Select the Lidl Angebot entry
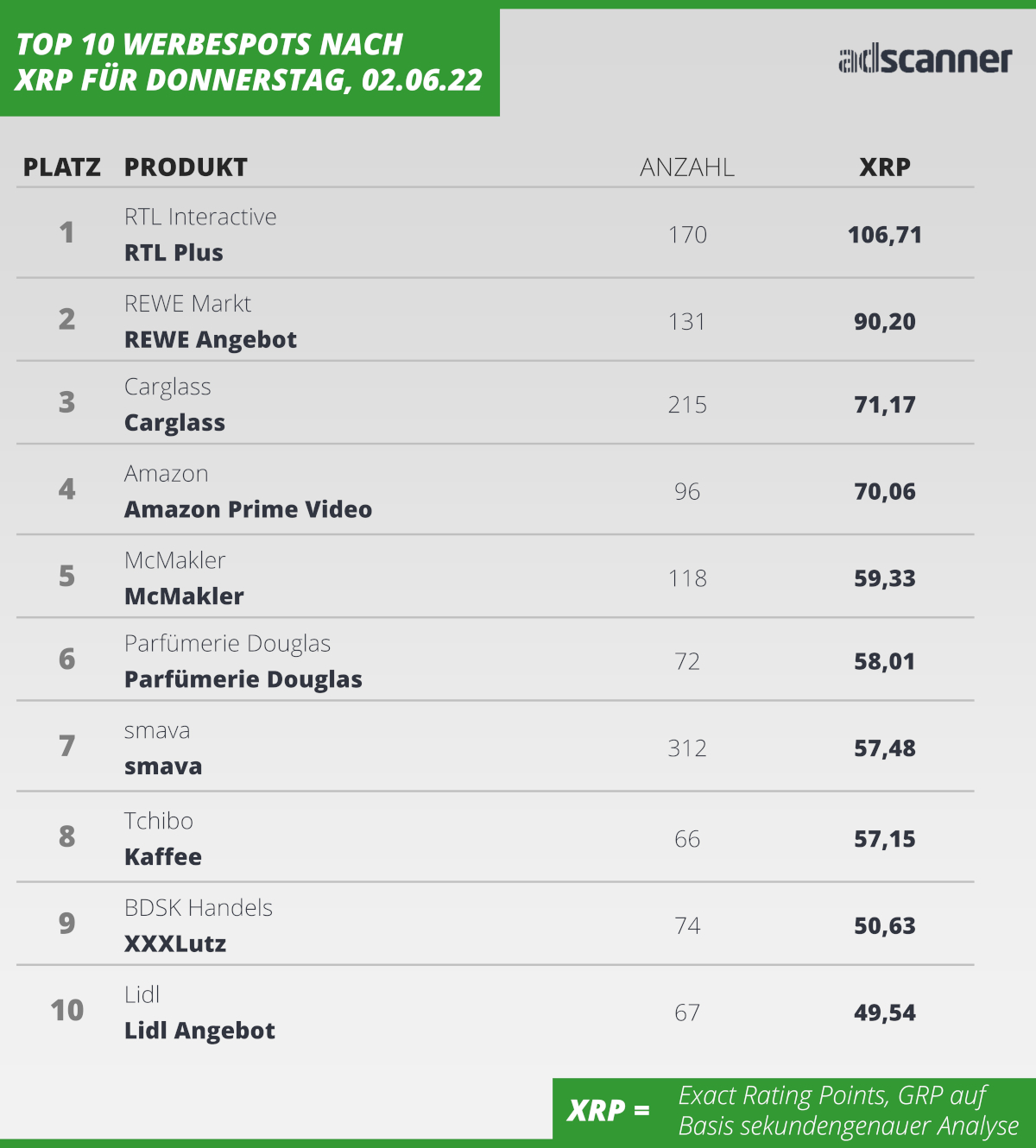 pyautogui.click(x=200, y=1031)
